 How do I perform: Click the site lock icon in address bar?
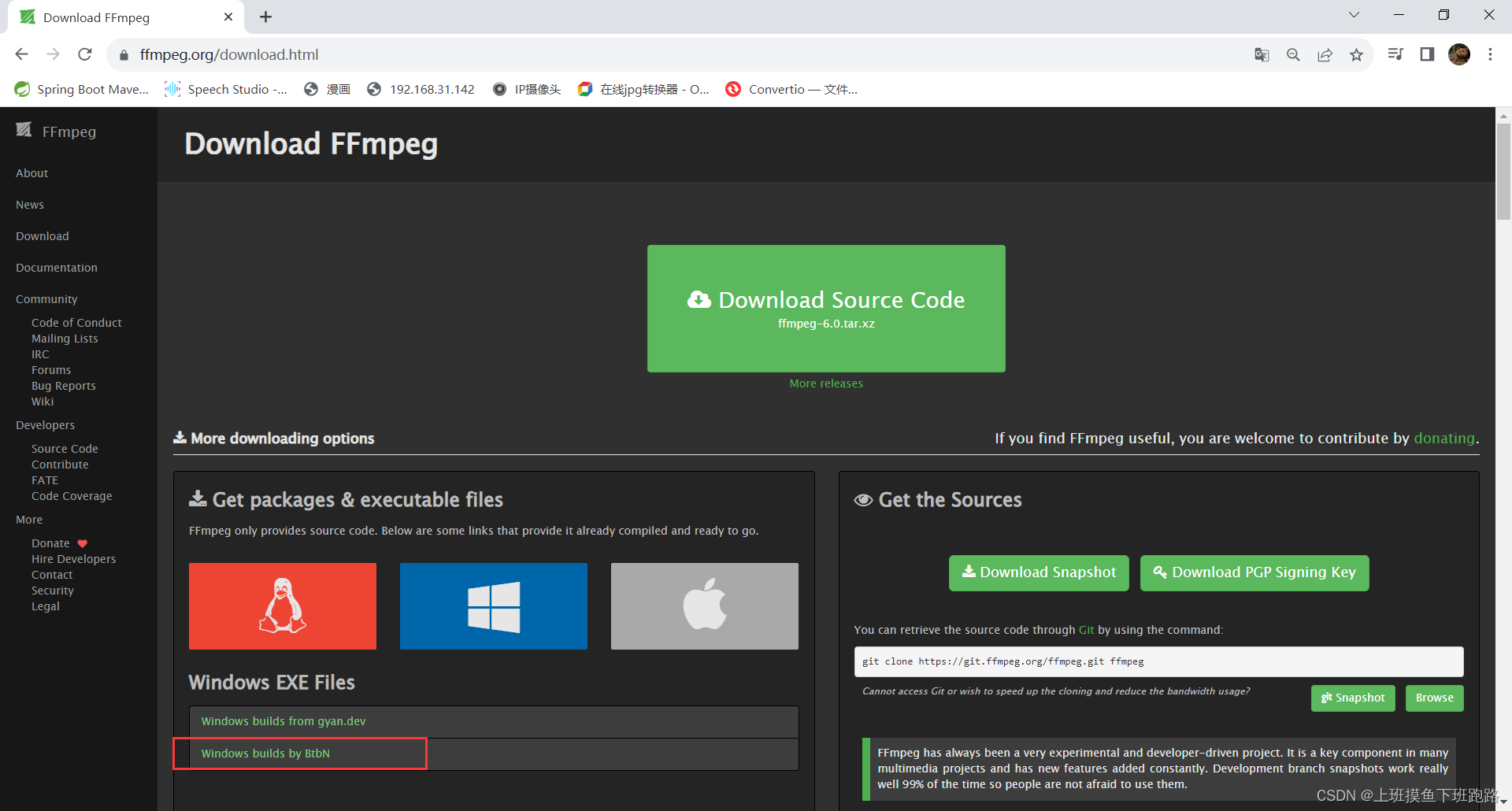[124, 55]
